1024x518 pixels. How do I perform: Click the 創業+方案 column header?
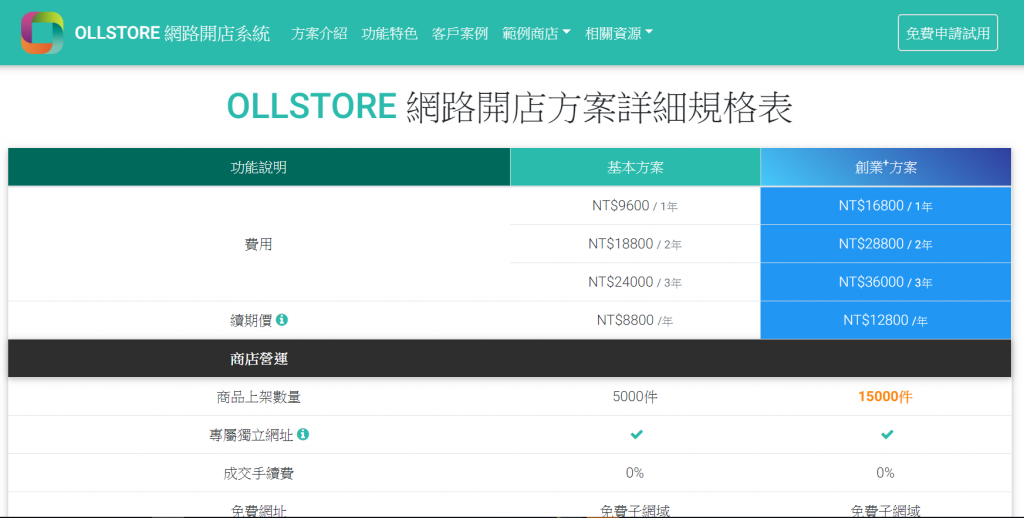886,167
